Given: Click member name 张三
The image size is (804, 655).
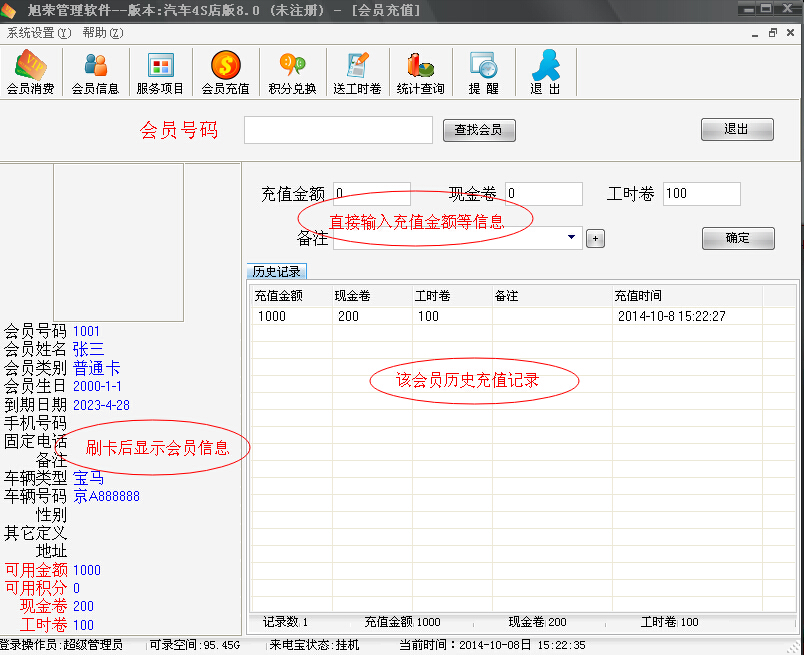Looking at the screenshot, I should click(88, 350).
